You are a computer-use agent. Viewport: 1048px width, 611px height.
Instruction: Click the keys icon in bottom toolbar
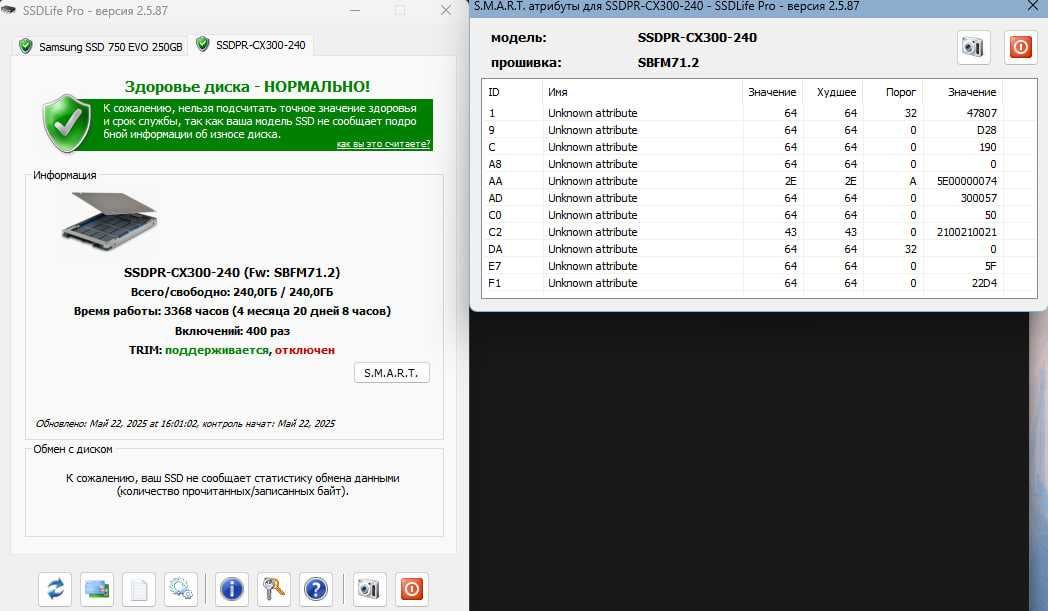273,589
